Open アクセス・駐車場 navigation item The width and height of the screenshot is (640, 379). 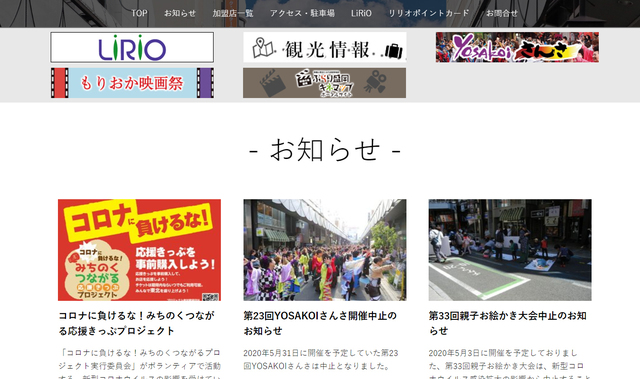302,13
